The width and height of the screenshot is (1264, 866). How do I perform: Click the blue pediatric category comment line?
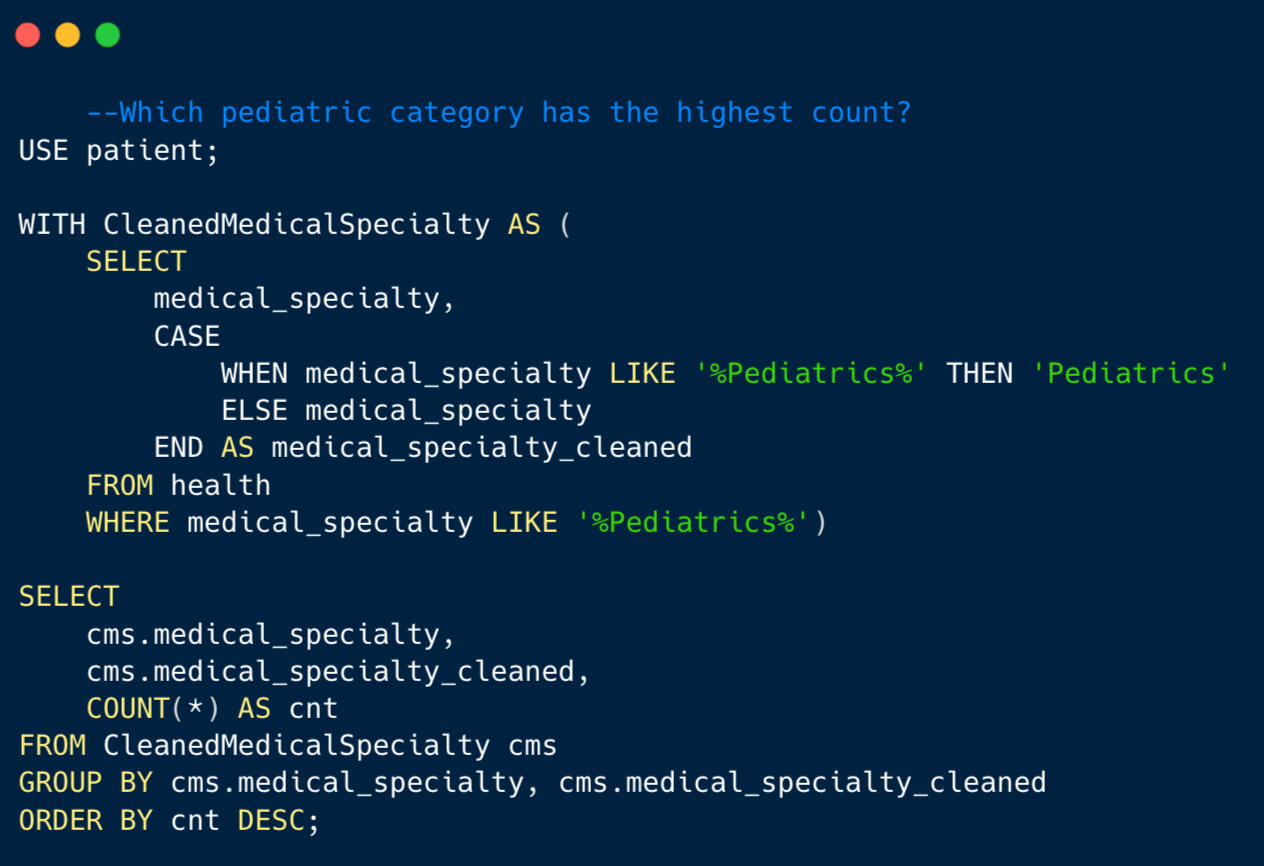pyautogui.click(x=499, y=112)
